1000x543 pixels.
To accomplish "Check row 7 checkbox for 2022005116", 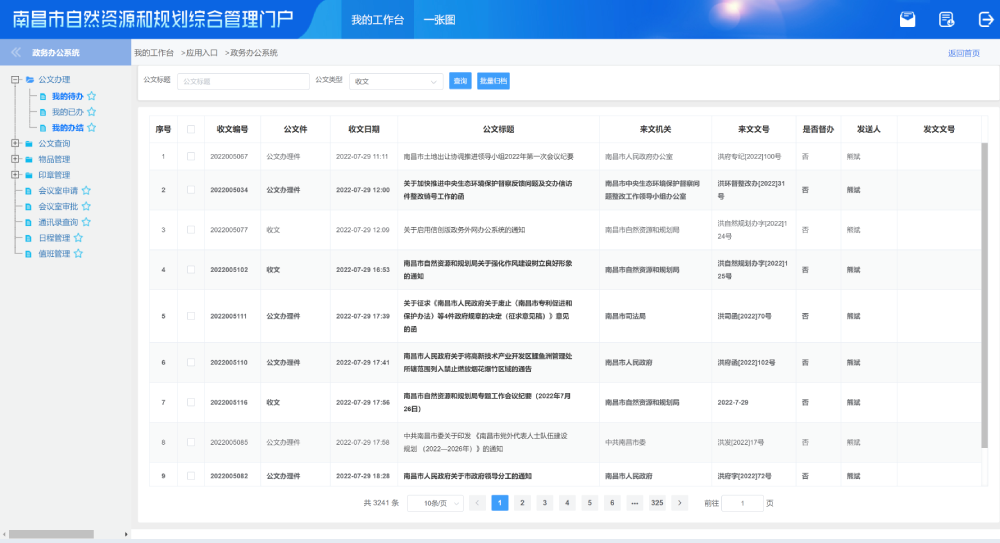I will pyautogui.click(x=191, y=402).
